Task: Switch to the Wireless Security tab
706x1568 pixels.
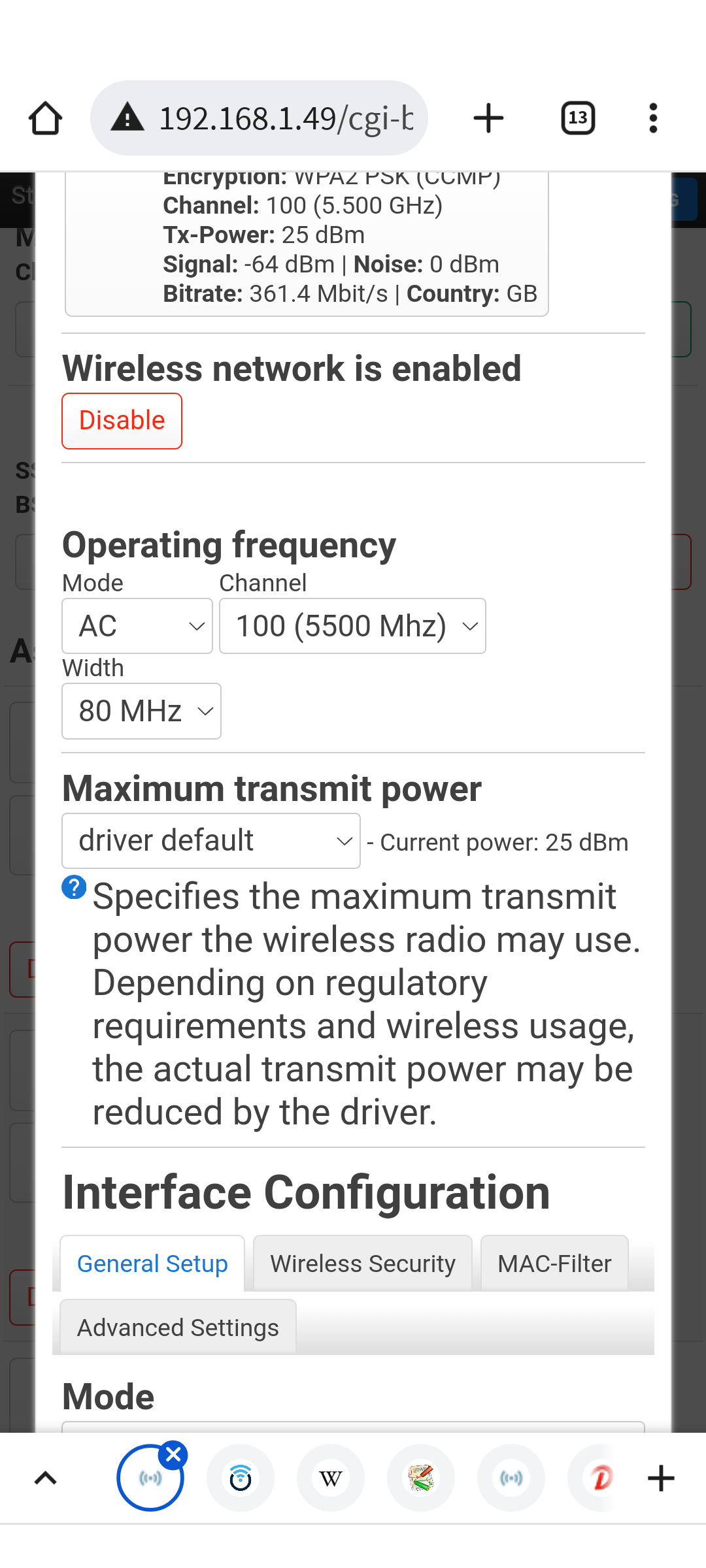Action: pyautogui.click(x=362, y=1263)
